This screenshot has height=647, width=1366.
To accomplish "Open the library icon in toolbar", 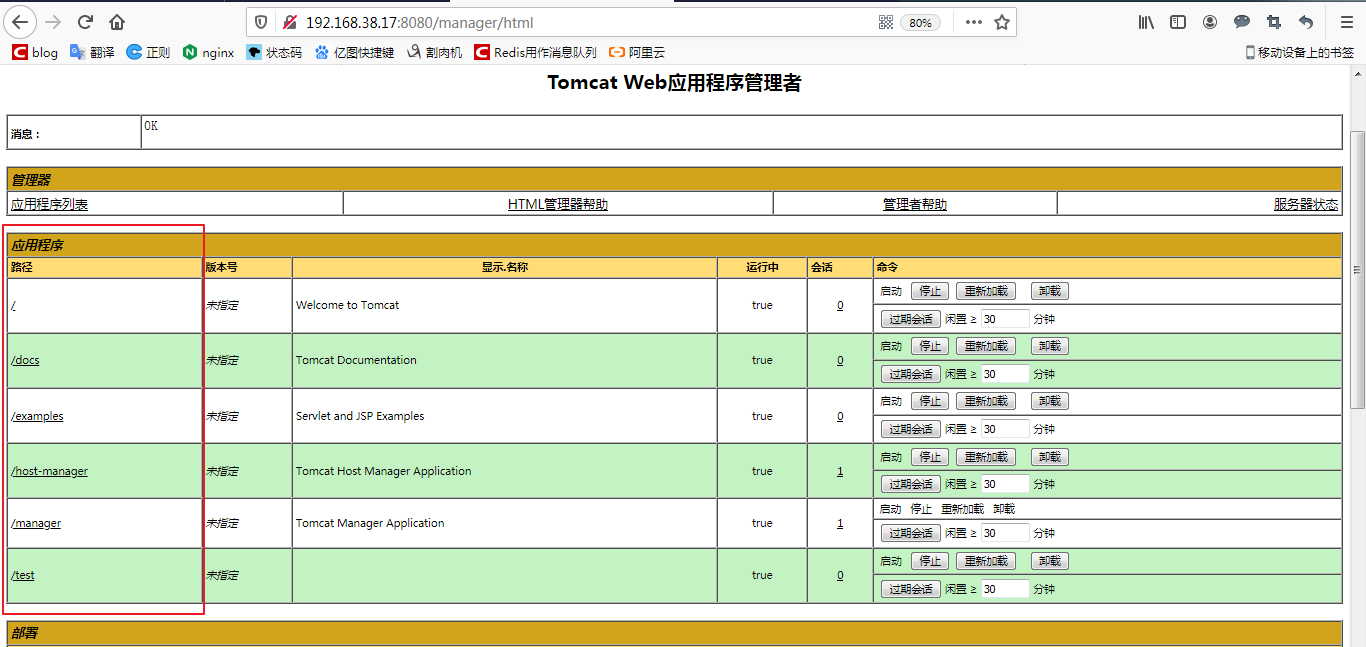I will (x=1146, y=22).
